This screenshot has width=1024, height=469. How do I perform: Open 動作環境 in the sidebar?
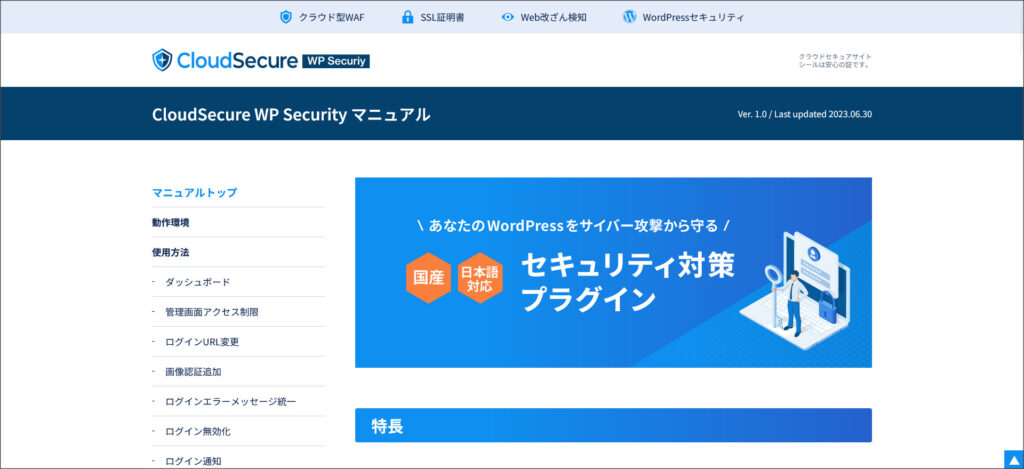click(170, 222)
